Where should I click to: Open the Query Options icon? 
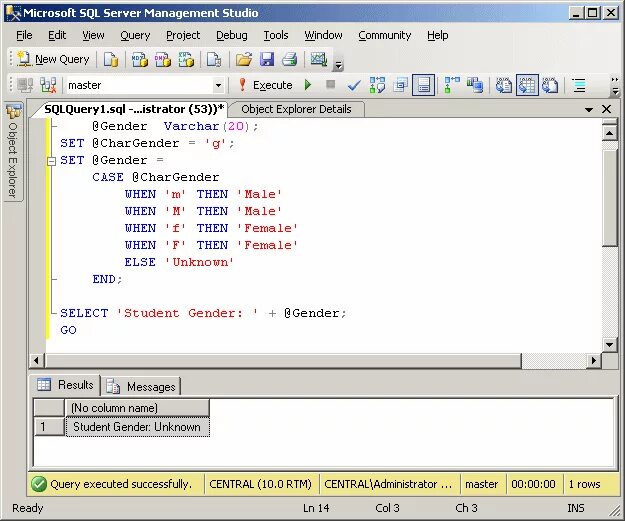(400, 85)
